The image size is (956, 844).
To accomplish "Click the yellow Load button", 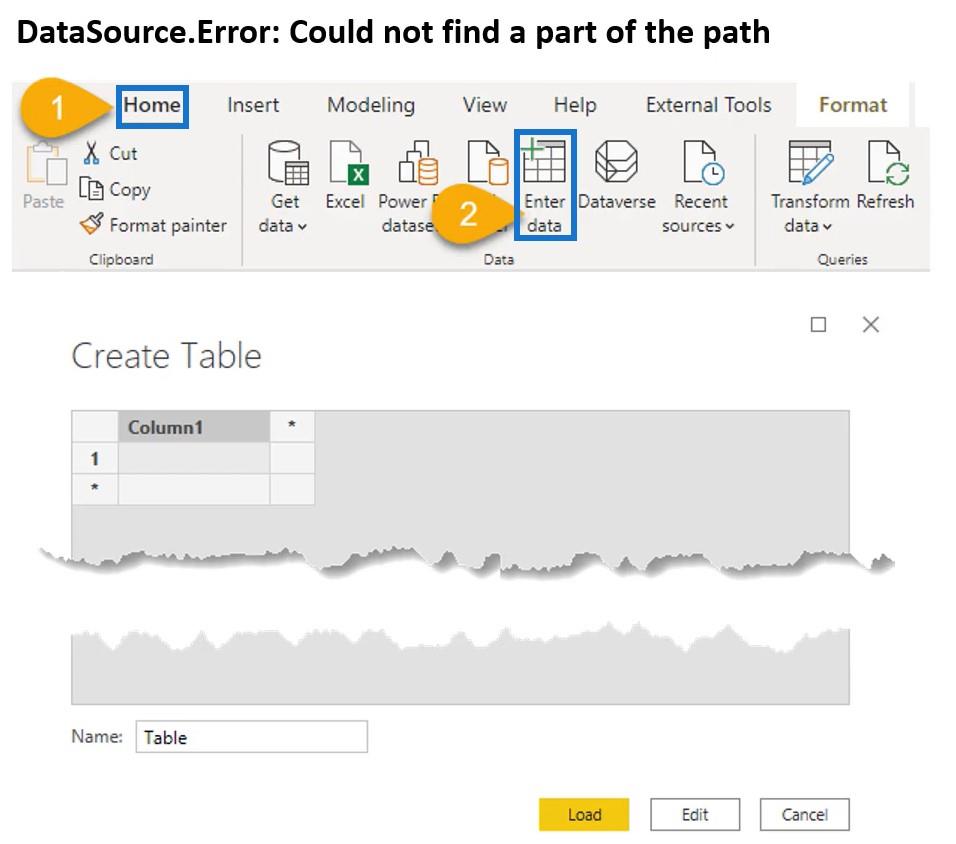I will click(x=584, y=815).
